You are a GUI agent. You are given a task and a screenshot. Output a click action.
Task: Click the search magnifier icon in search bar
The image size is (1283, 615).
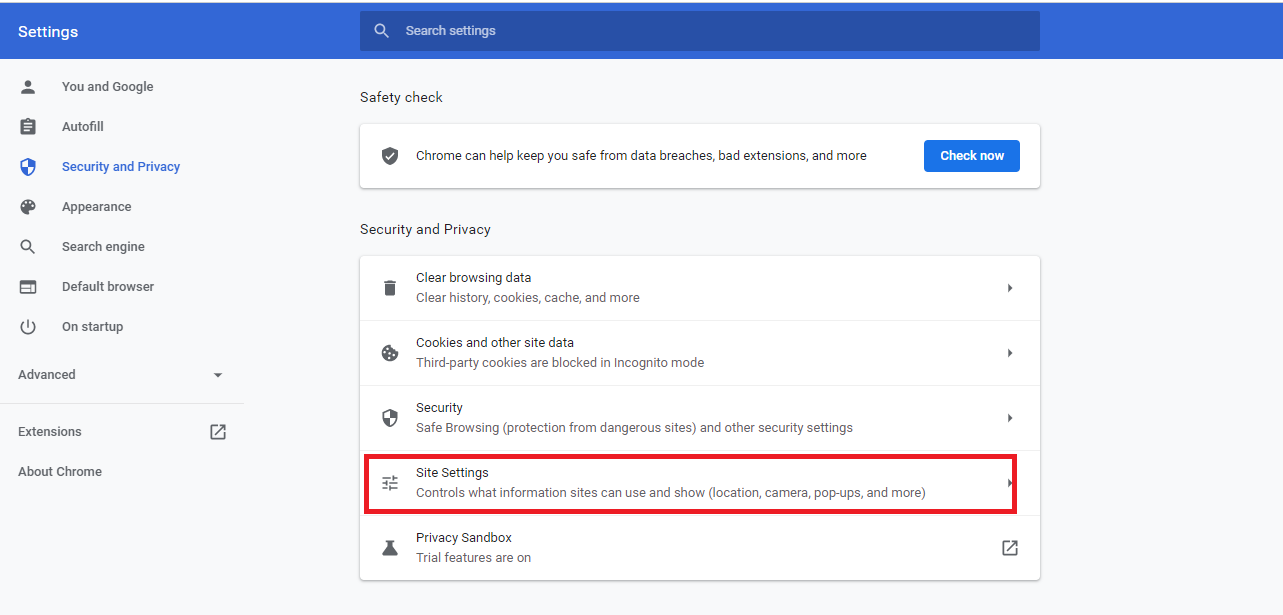381,31
